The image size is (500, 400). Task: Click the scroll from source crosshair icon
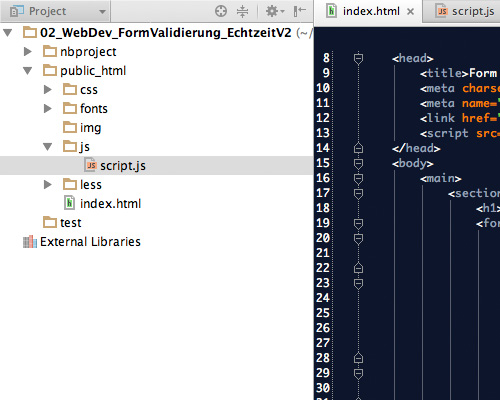click(x=221, y=11)
